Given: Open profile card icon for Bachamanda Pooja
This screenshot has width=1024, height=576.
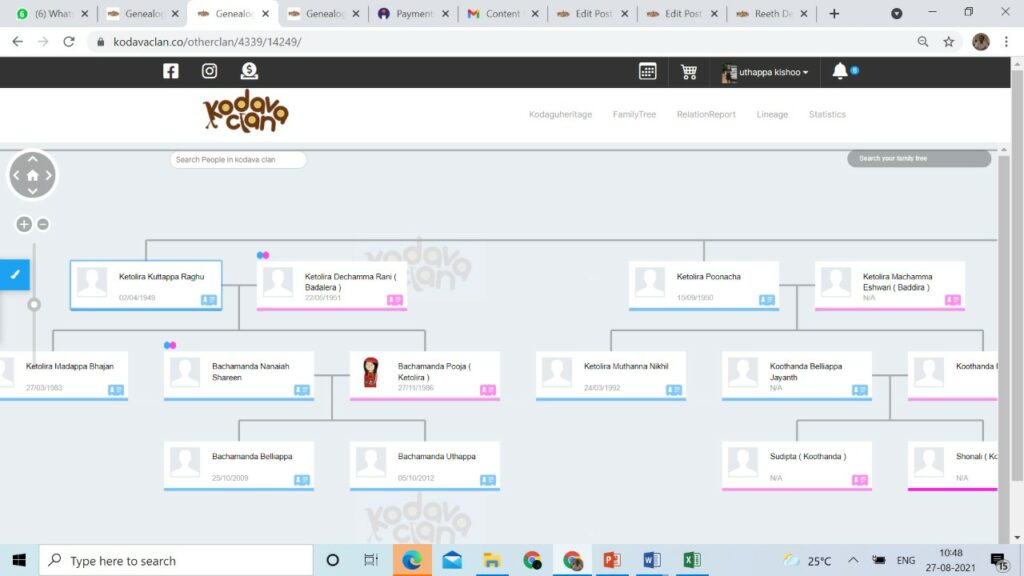Looking at the screenshot, I should point(488,390).
